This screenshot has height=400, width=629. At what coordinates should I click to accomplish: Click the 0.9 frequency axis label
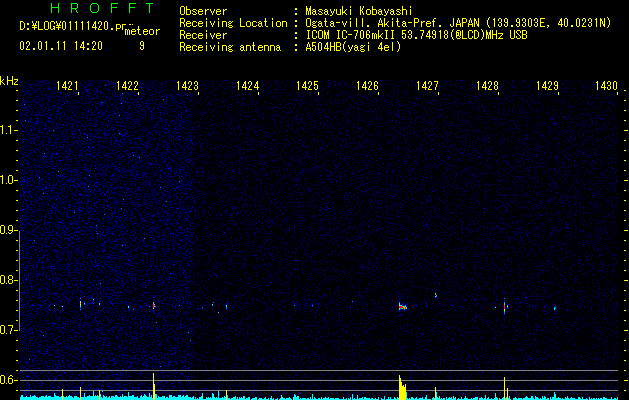(x=9, y=230)
